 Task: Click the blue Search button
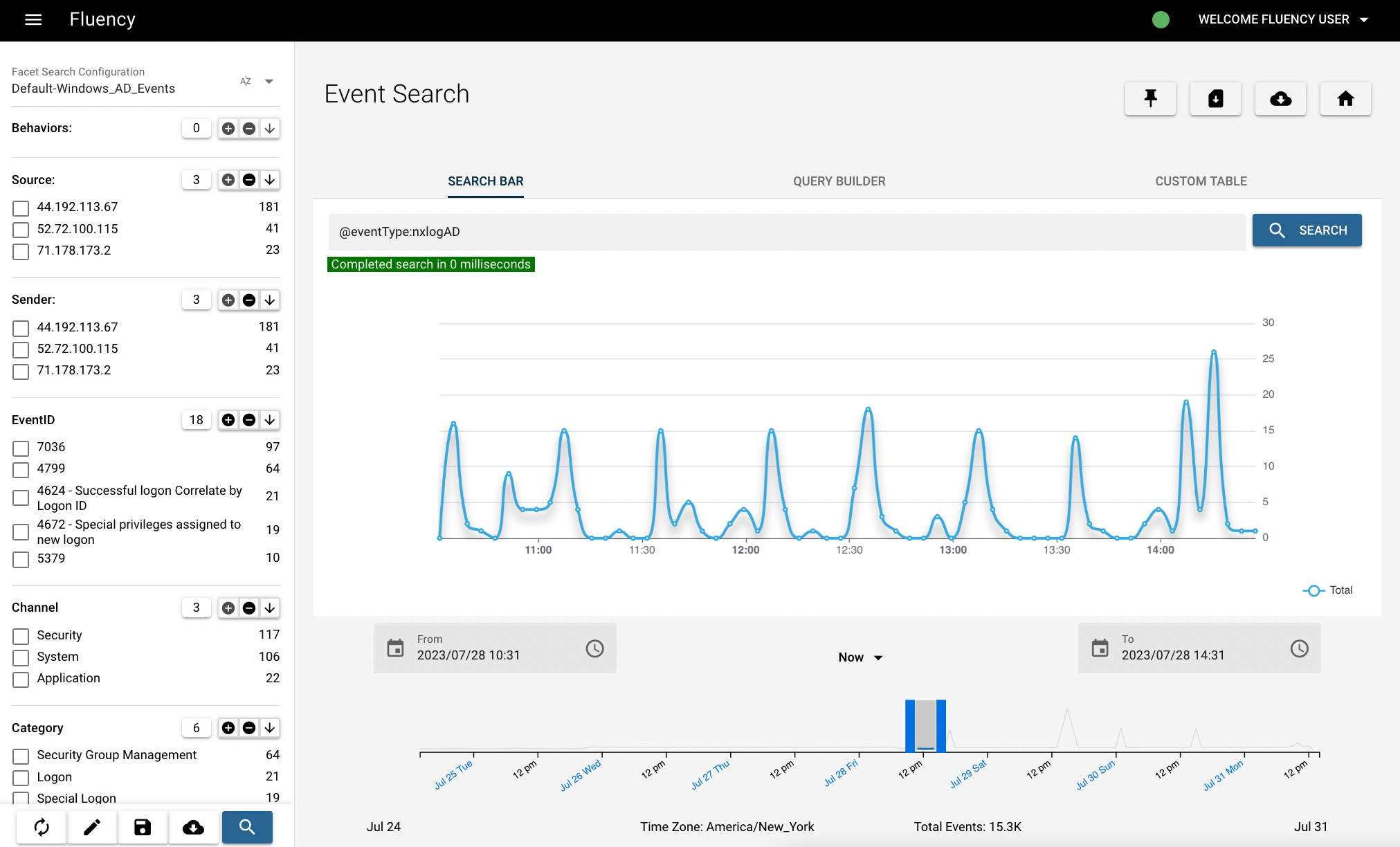tap(1307, 230)
